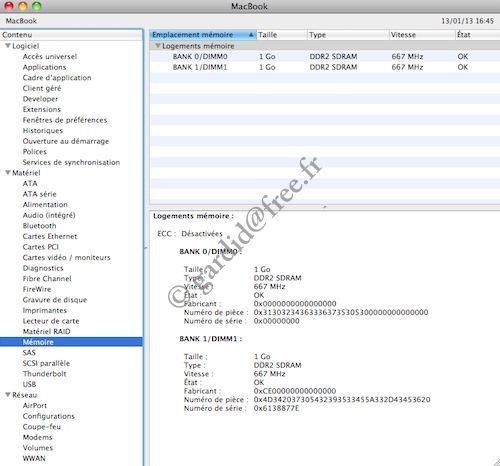Image resolution: width=500 pixels, height=466 pixels.
Task: Sort by Emplacement mémoire column header
Action: pos(203,35)
